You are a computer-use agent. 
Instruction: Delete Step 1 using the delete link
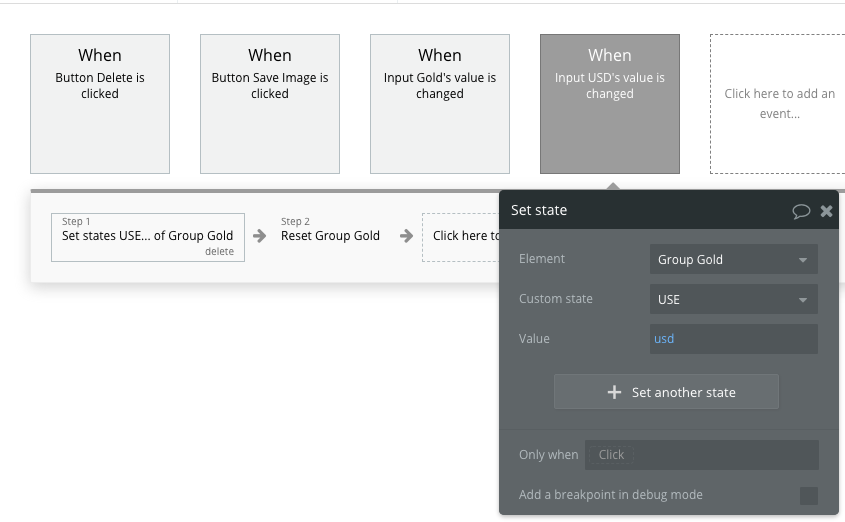click(x=219, y=252)
